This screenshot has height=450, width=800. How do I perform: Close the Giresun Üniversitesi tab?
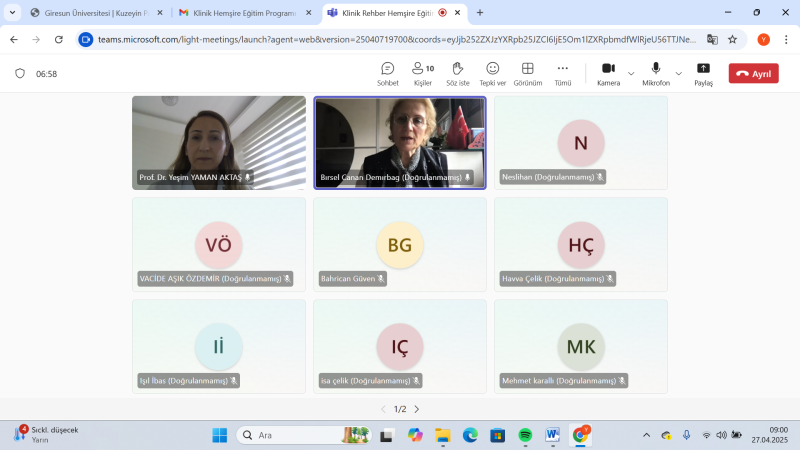(x=160, y=13)
